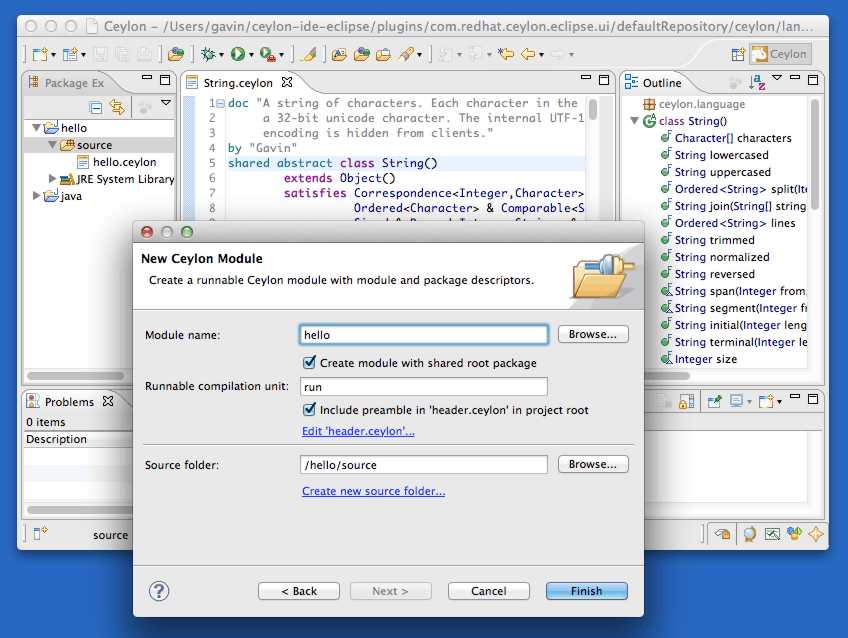Focus the Module name input field
Viewport: 848px width, 638px height.
coord(423,335)
